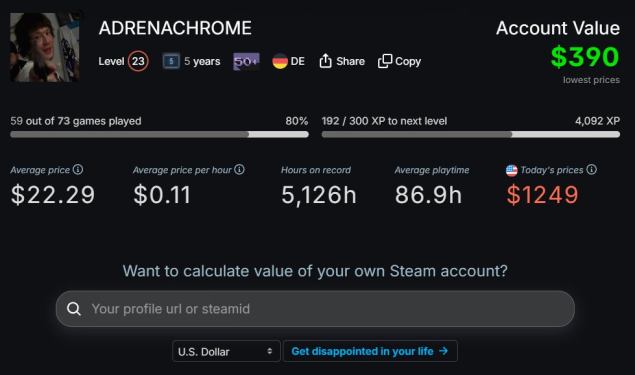
Task: Click Get disappointed in your life button
Action: tap(370, 351)
